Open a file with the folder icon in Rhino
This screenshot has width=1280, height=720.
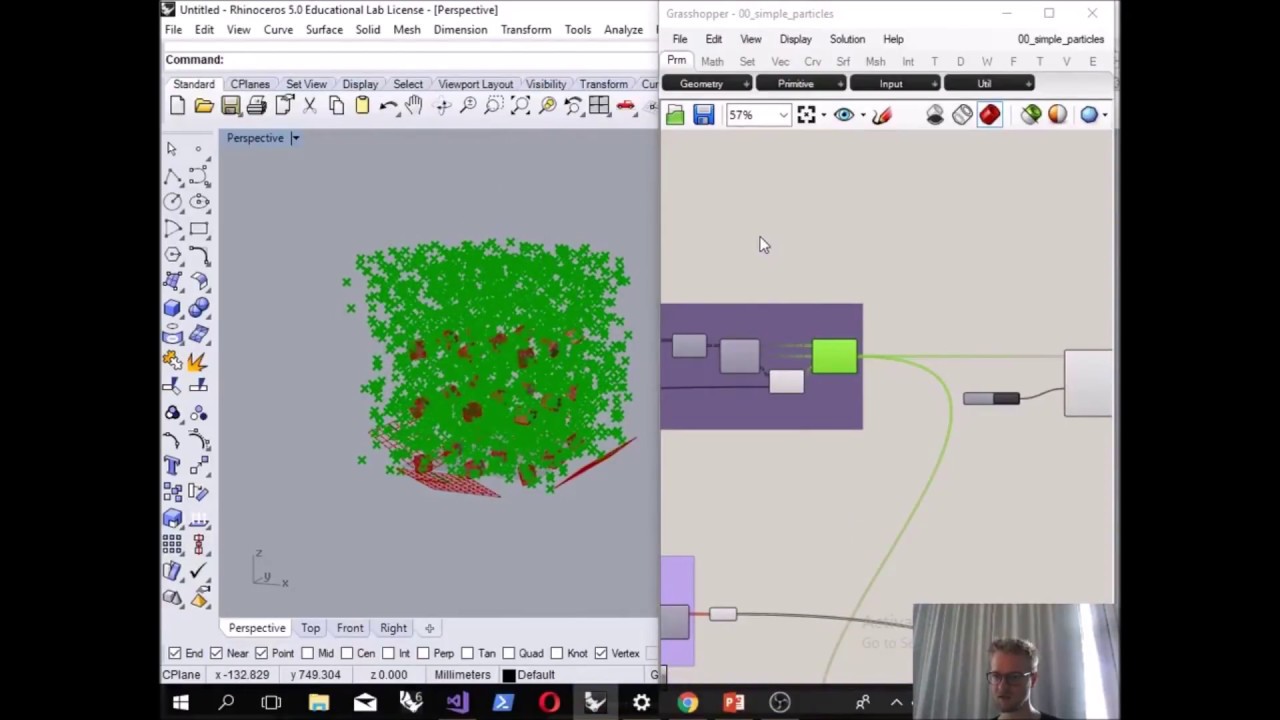[204, 106]
